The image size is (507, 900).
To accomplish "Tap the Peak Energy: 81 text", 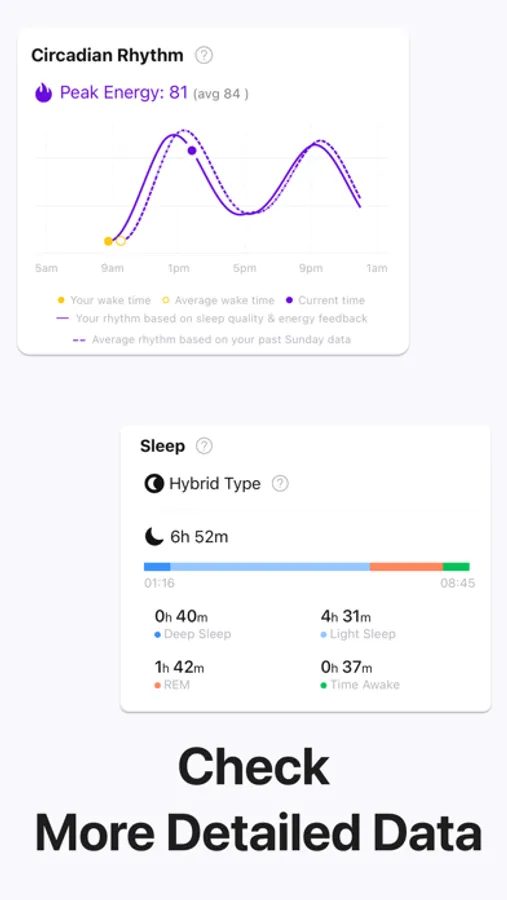I will pyautogui.click(x=123, y=92).
